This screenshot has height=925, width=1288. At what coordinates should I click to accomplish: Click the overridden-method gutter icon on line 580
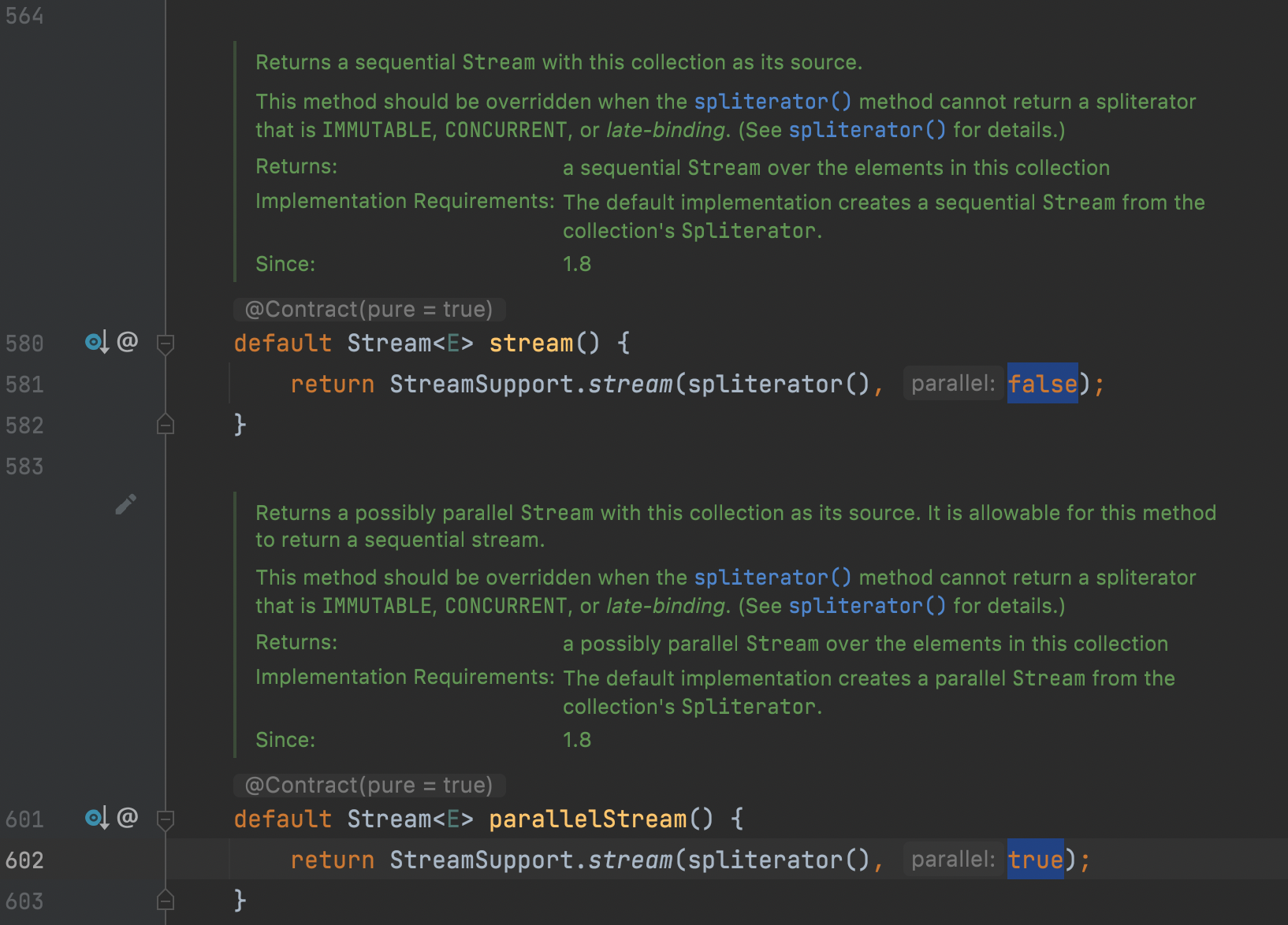click(96, 343)
